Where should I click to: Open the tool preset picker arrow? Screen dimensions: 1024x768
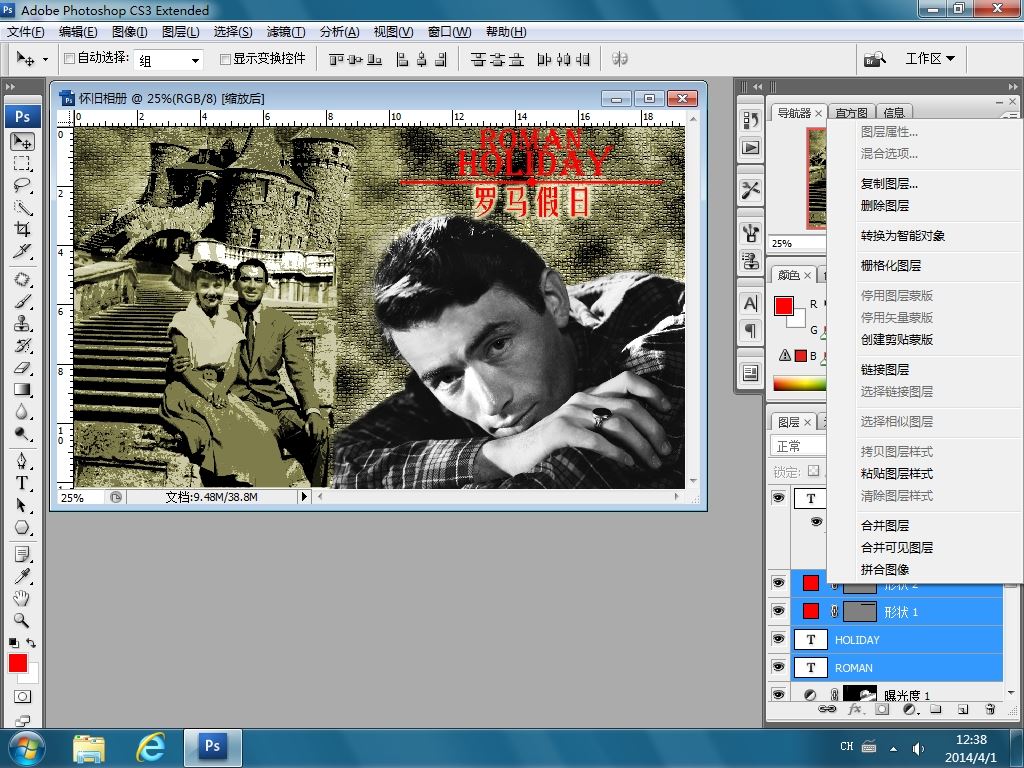click(45, 59)
